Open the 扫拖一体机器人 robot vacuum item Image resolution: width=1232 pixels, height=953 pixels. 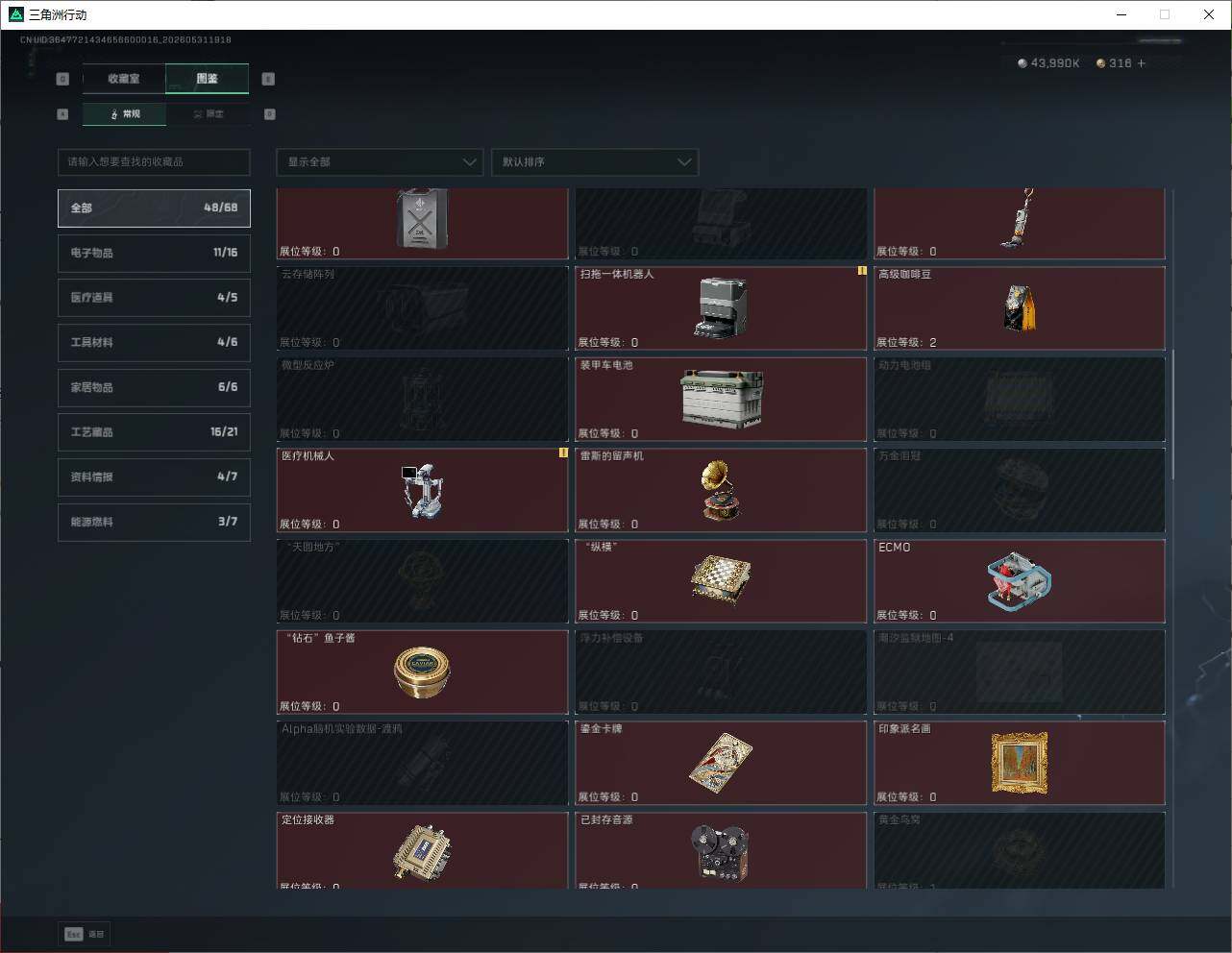click(721, 307)
